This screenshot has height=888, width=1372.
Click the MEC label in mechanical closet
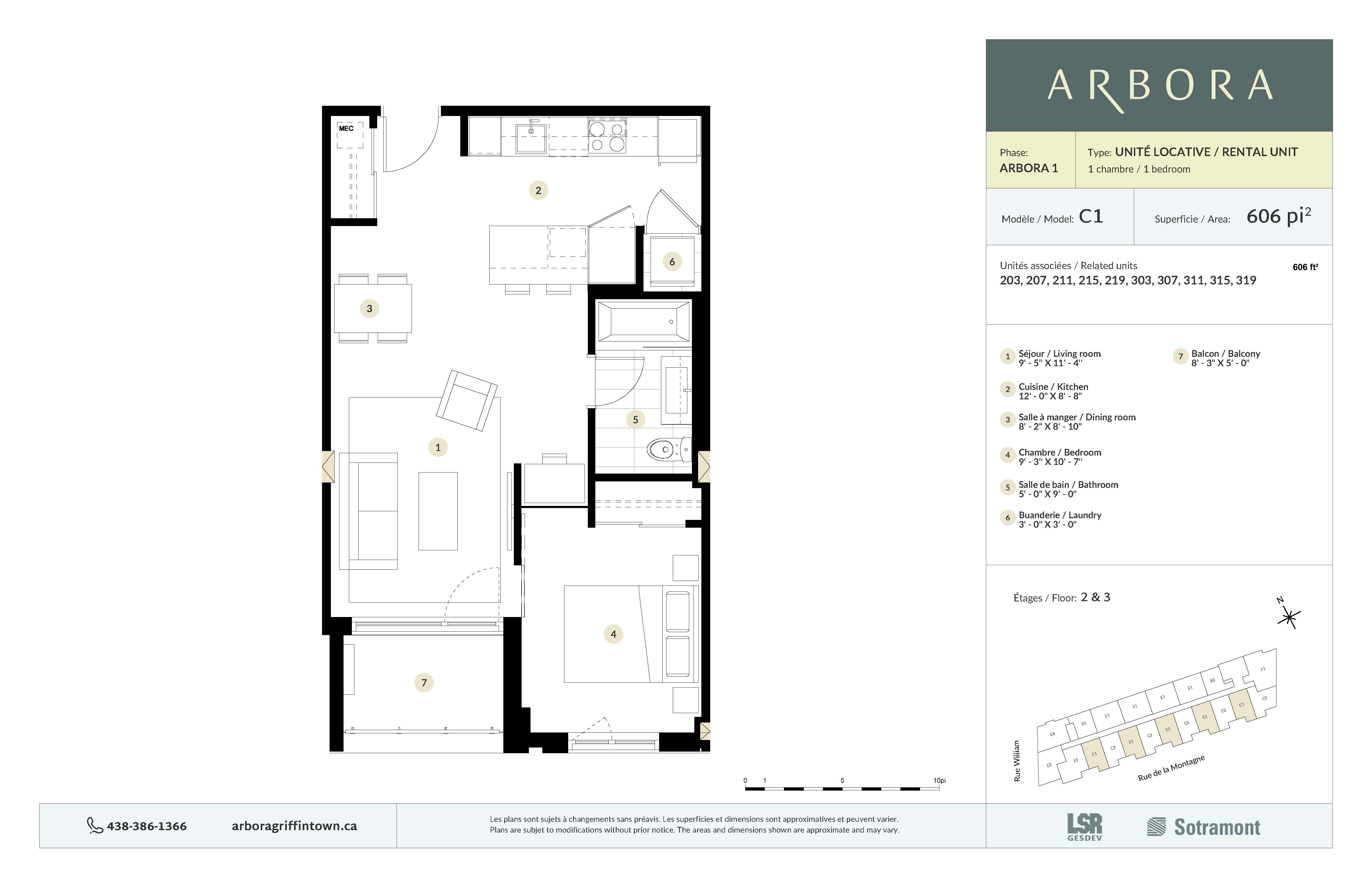pyautogui.click(x=346, y=129)
